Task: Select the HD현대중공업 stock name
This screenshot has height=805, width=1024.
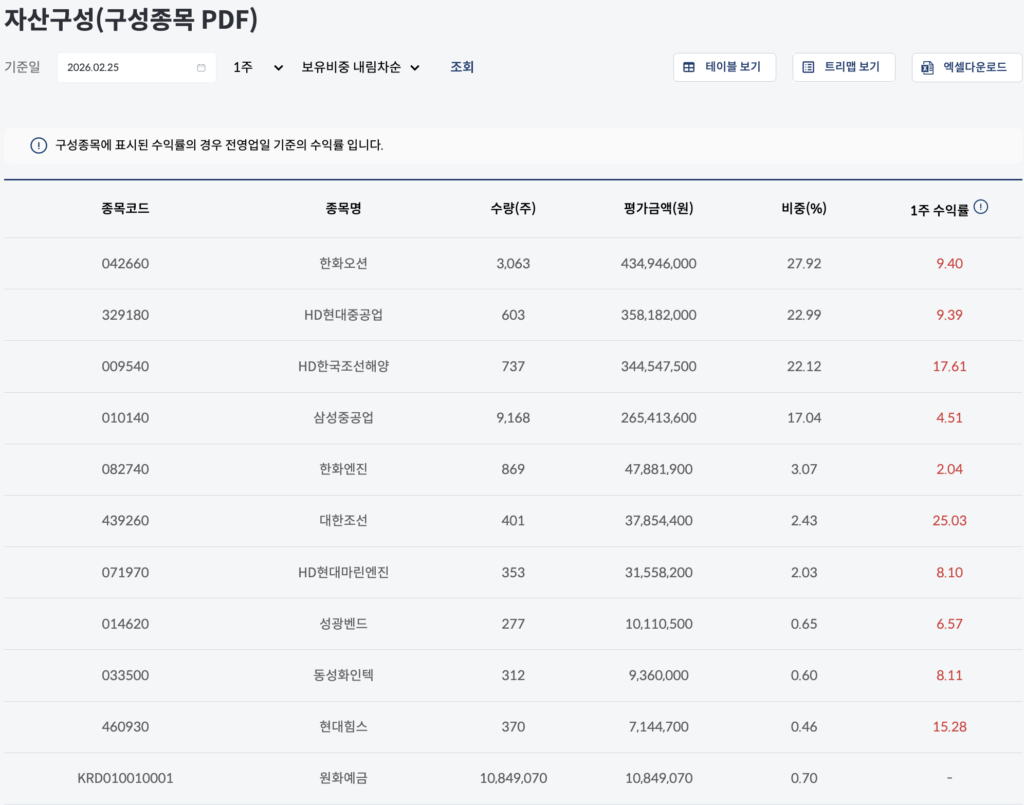Action: point(343,315)
